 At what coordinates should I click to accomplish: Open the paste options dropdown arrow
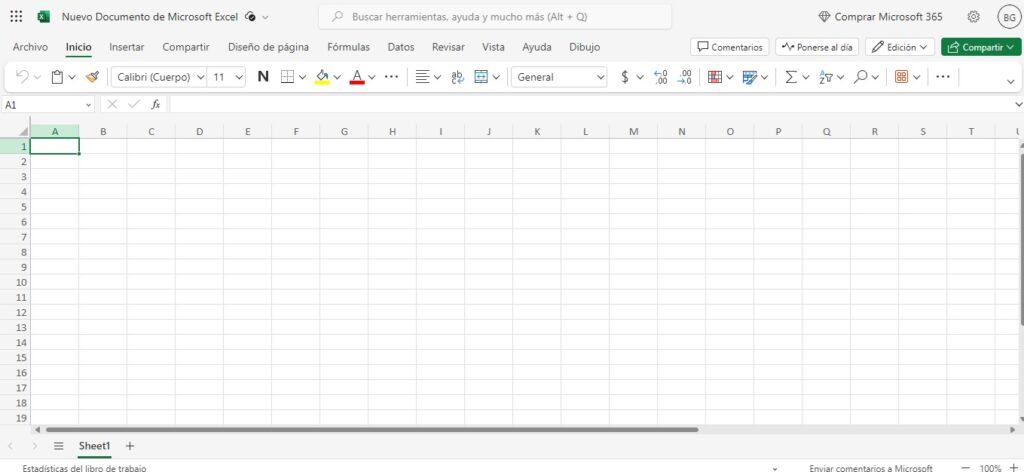coord(72,77)
